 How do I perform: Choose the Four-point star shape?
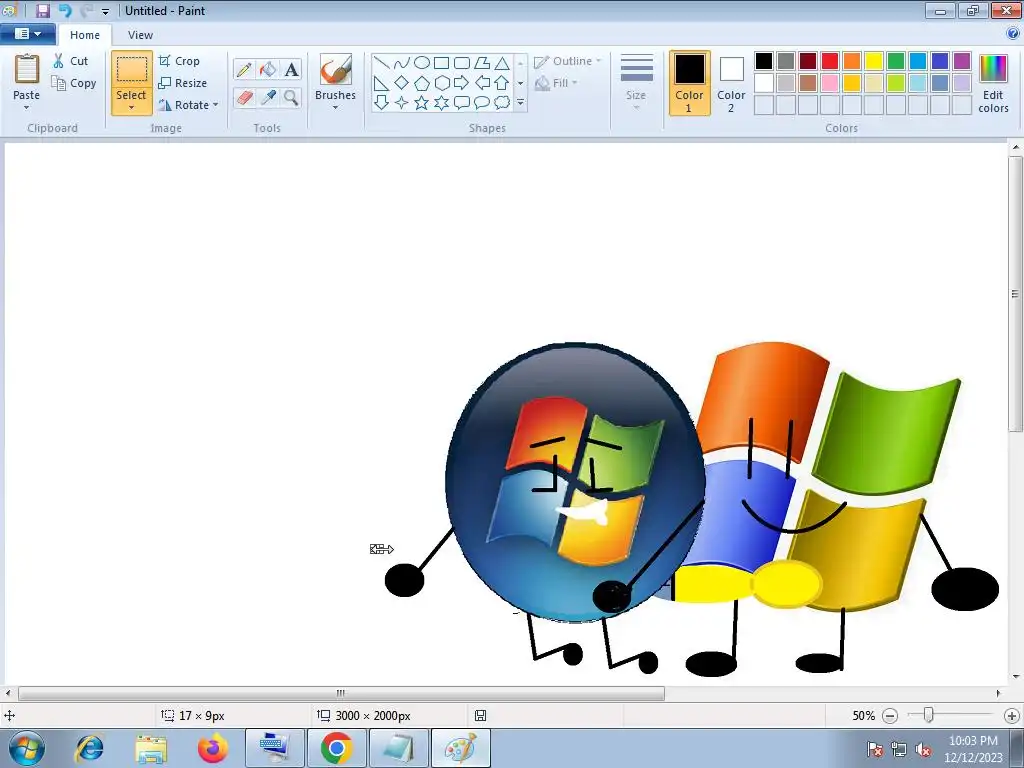402,103
